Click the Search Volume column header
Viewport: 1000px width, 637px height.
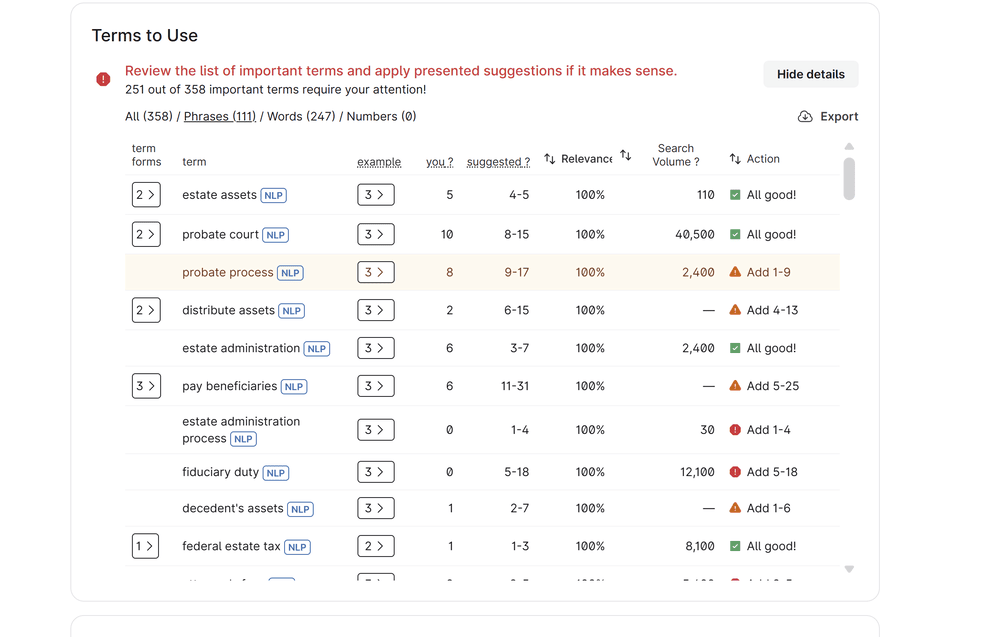coord(676,155)
